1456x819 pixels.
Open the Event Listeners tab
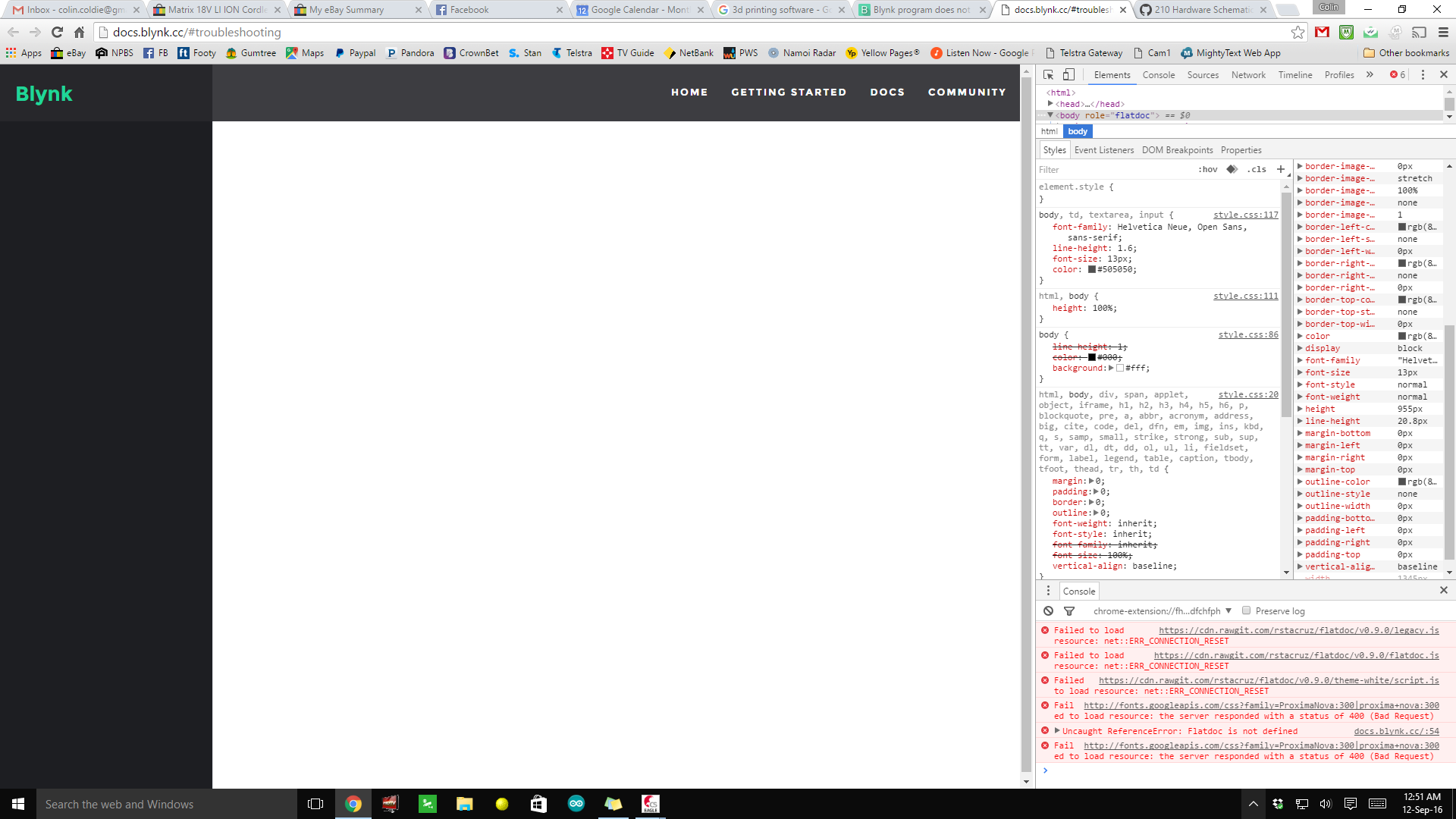[1103, 150]
